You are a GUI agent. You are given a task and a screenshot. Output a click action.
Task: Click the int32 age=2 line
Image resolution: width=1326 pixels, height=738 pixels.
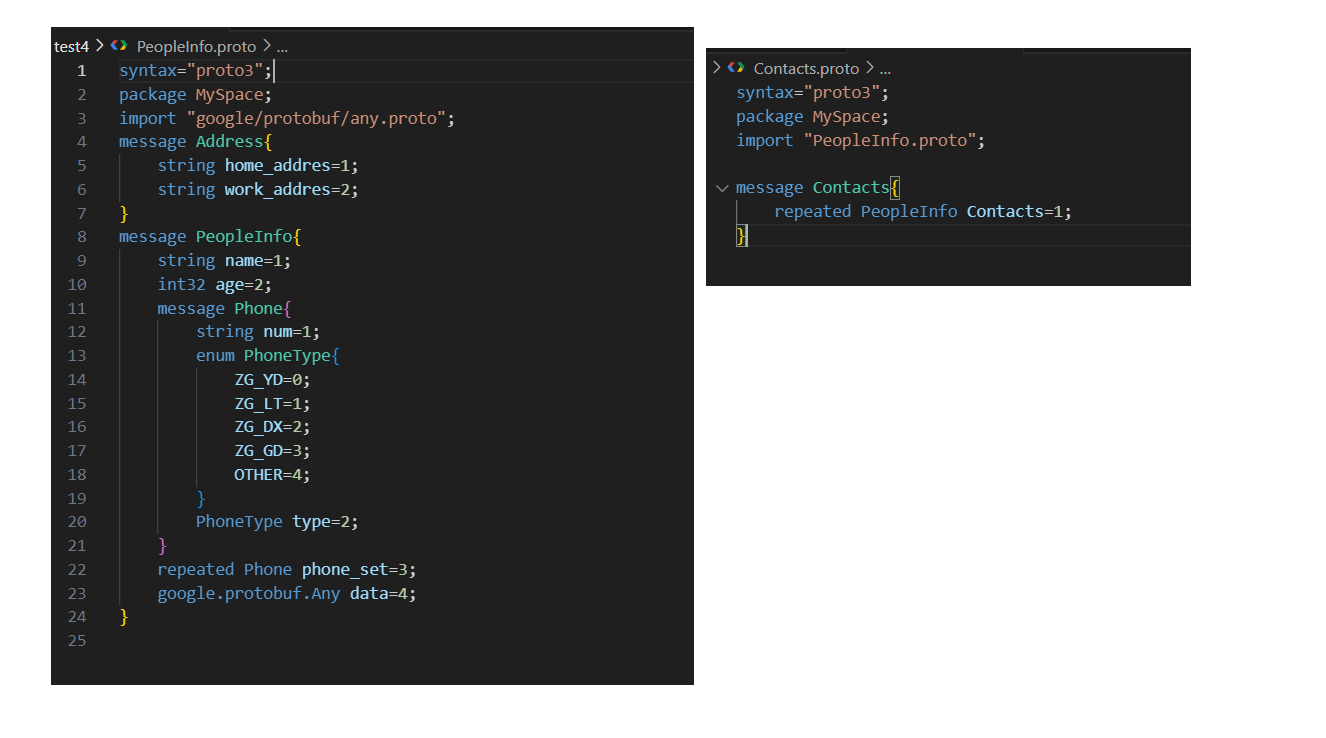click(215, 285)
